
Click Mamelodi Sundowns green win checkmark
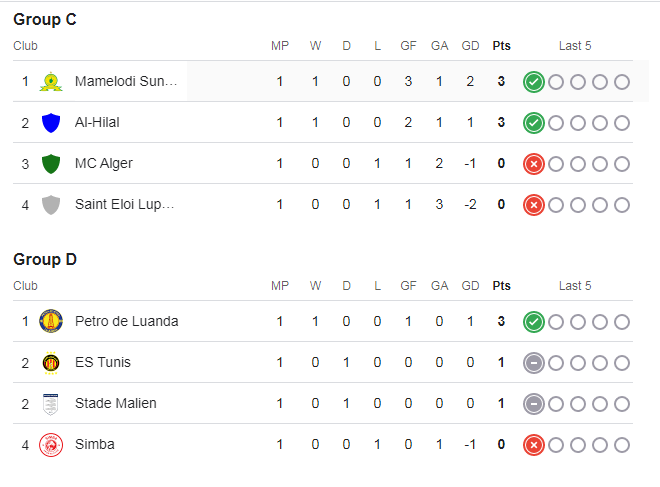tap(534, 81)
